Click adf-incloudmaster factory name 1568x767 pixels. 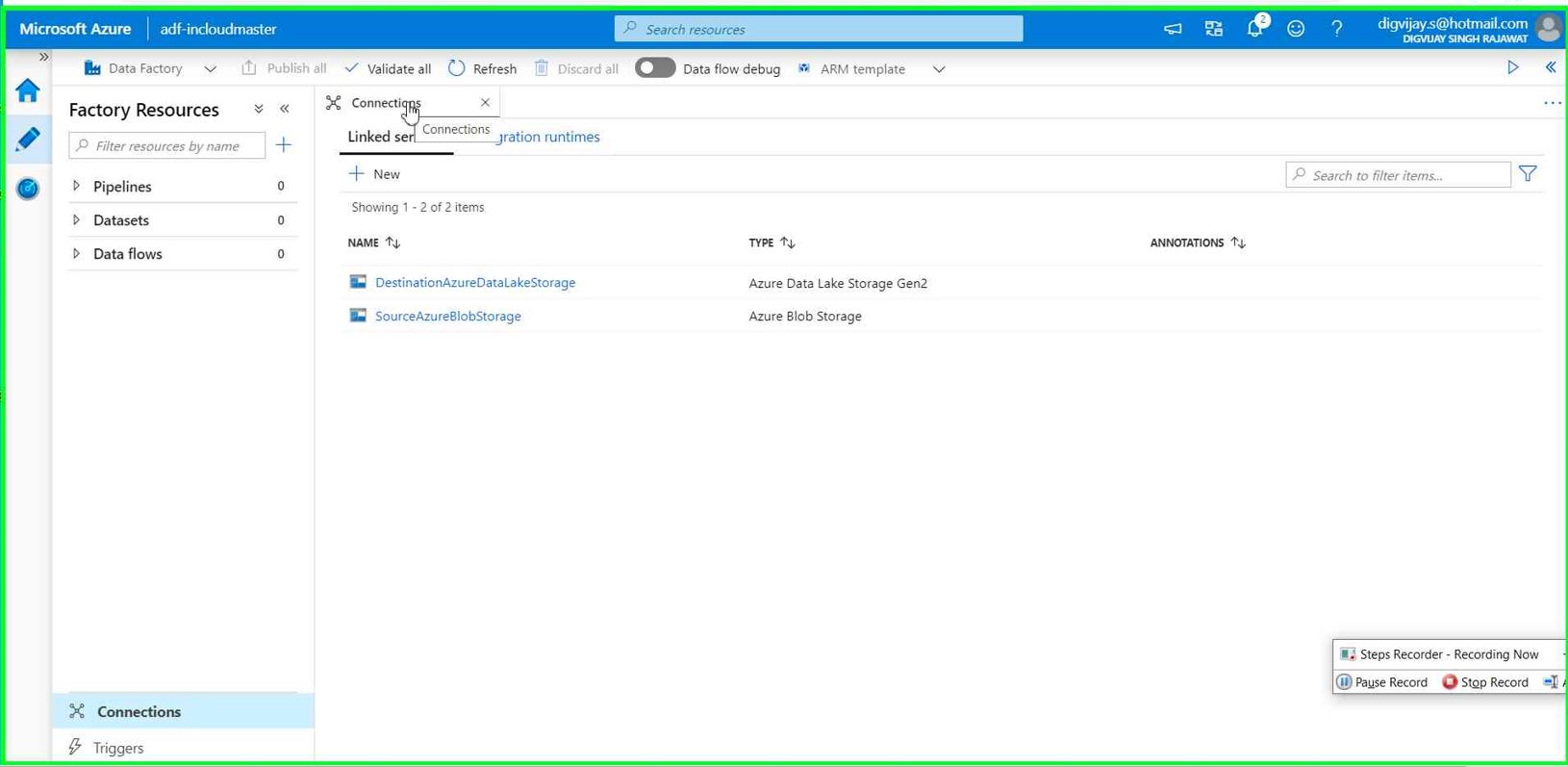[x=218, y=29]
